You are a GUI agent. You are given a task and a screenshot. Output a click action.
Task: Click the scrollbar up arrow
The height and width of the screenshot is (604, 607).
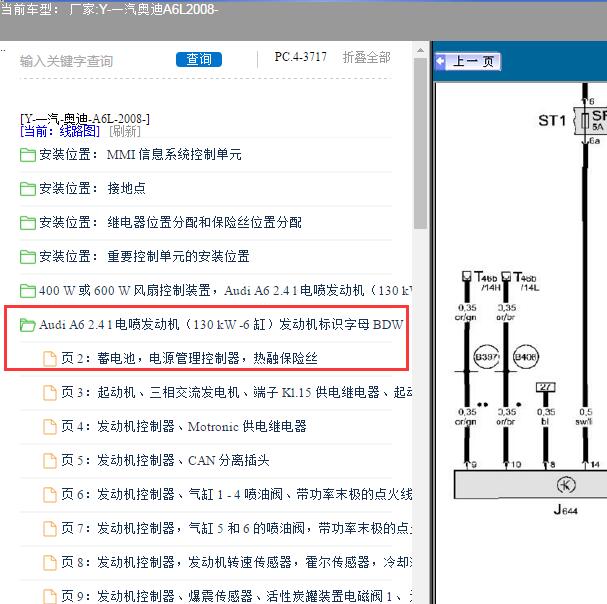420,50
